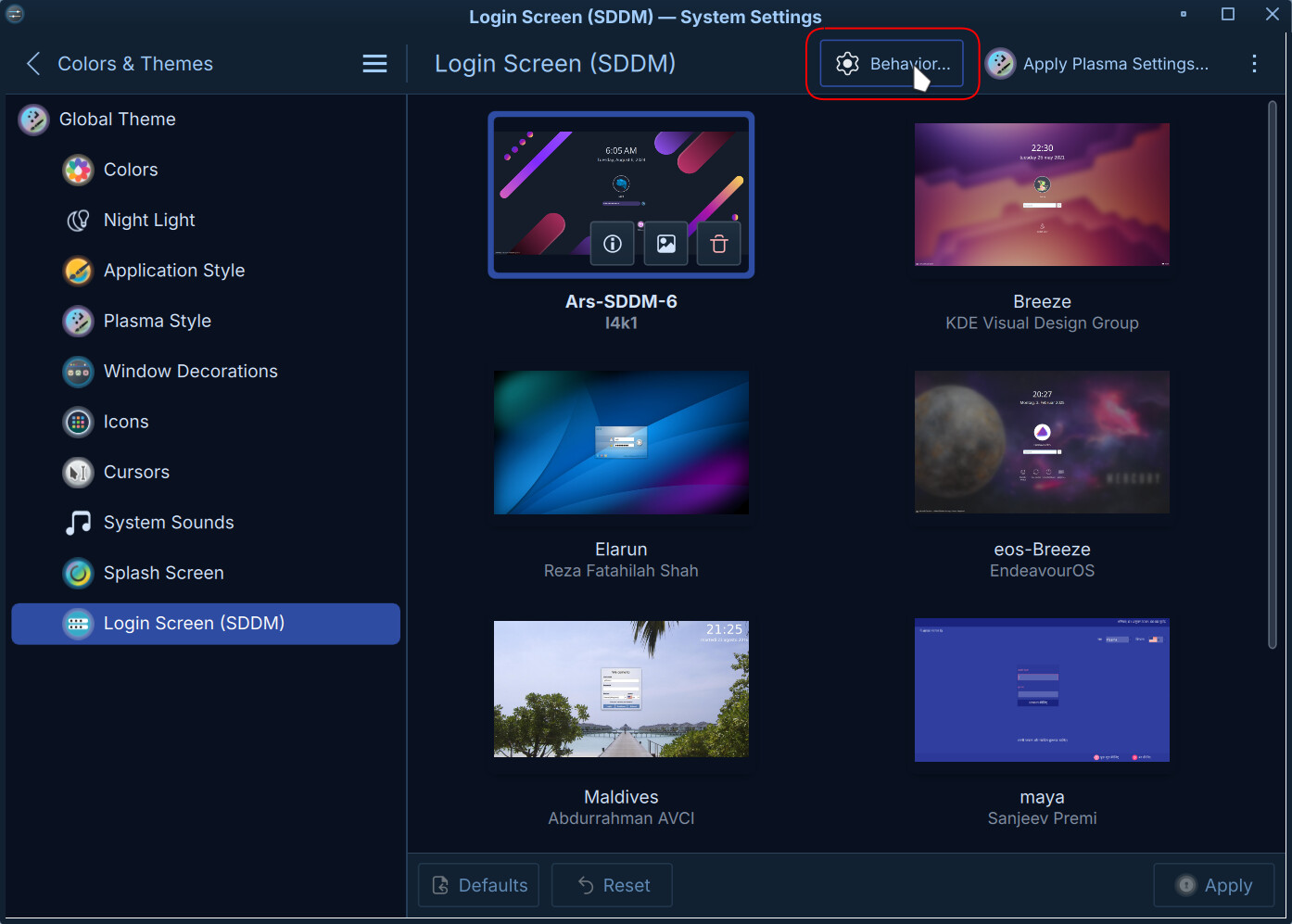Screen dimensions: 1292x924
Task: Open Window Decorations settings
Action: point(190,372)
